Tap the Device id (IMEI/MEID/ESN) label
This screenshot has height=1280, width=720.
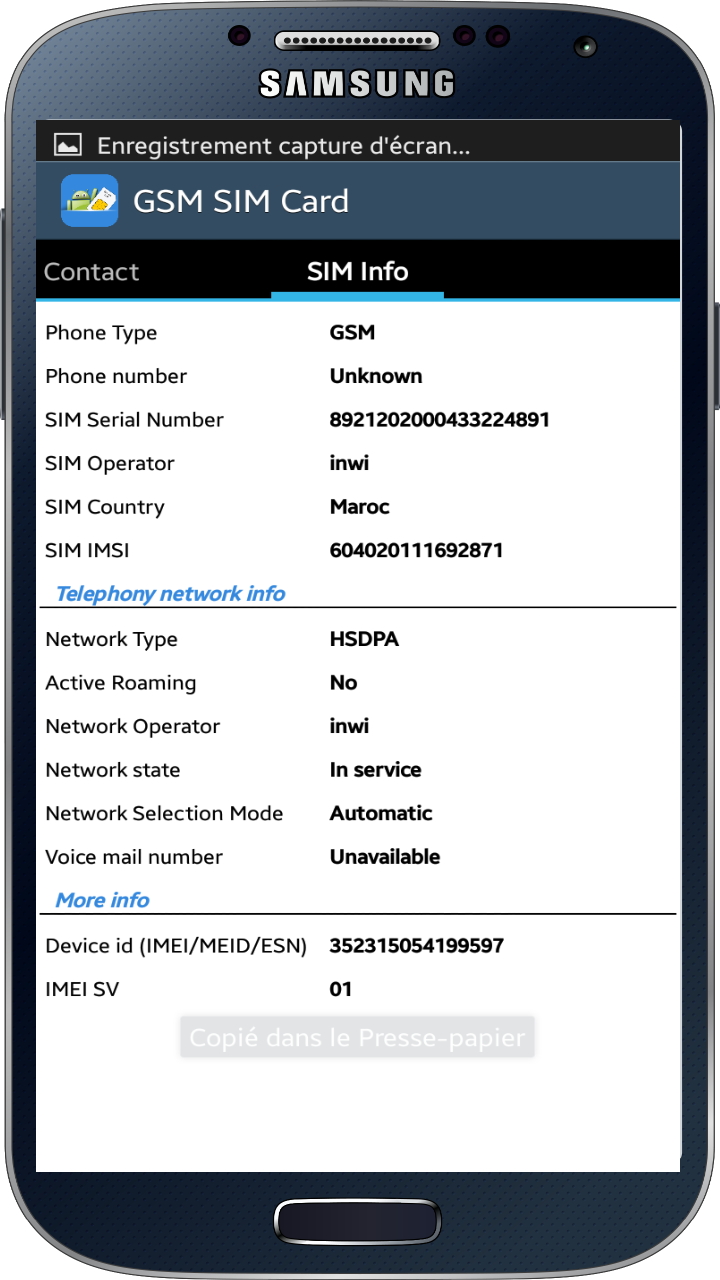click(x=176, y=946)
